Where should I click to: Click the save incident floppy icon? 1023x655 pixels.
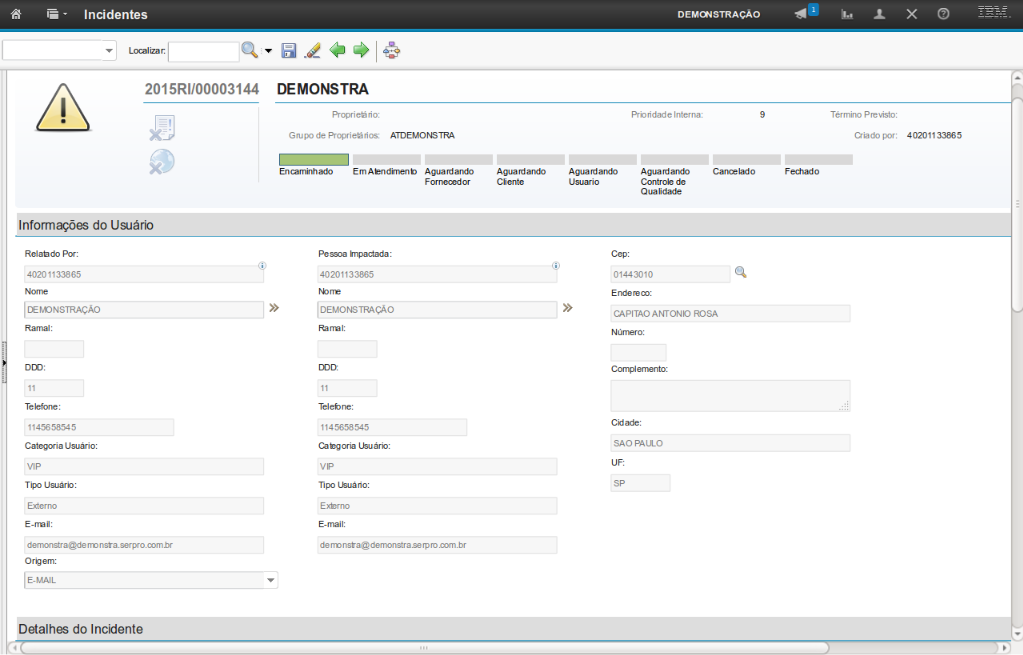tap(289, 50)
